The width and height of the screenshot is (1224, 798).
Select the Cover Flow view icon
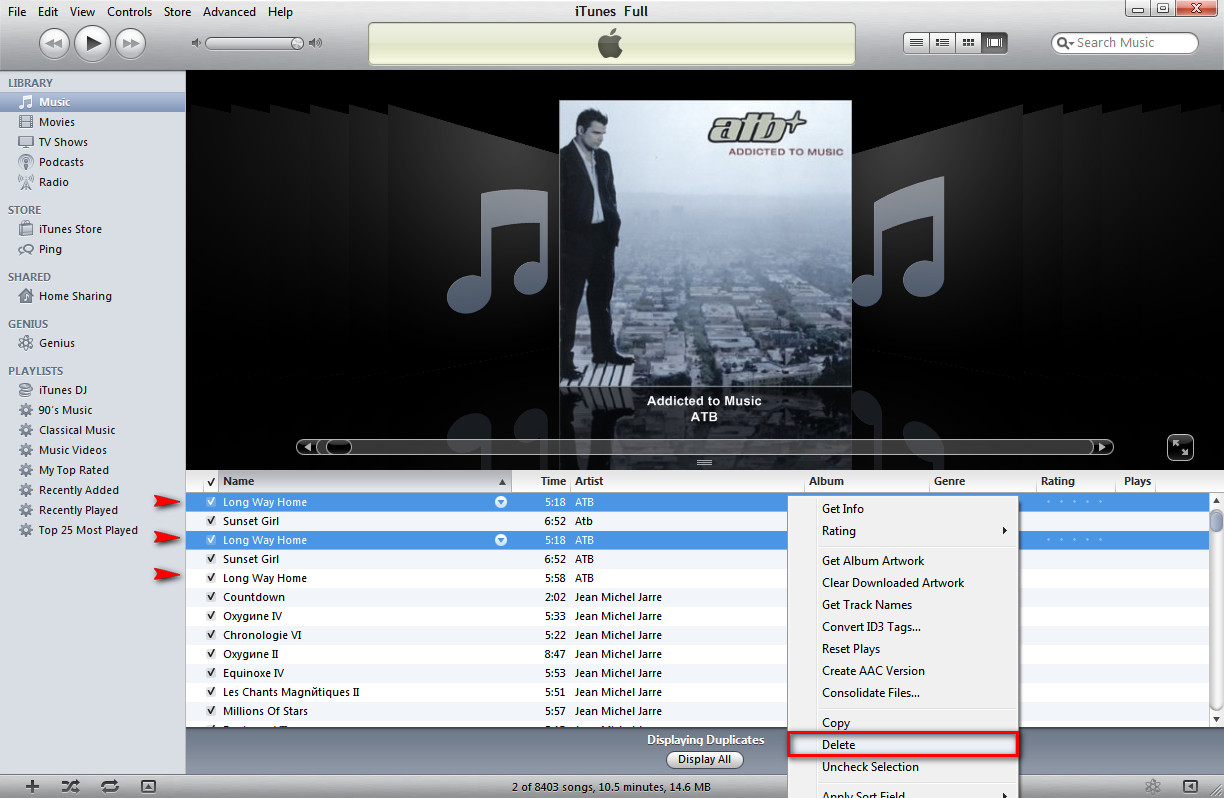pyautogui.click(x=994, y=43)
